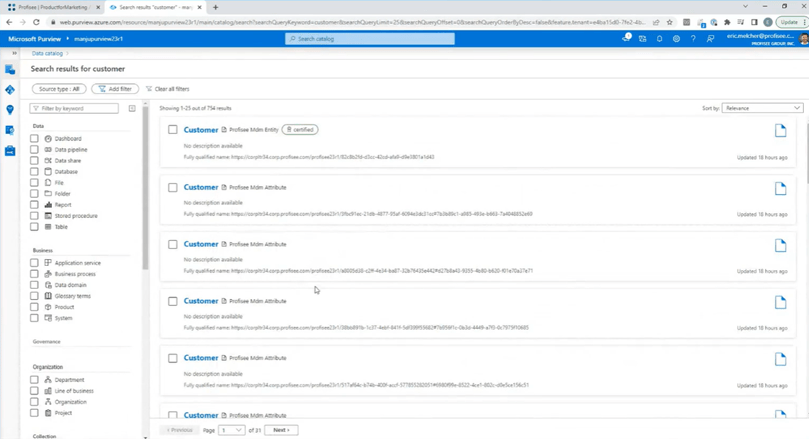Screen dimensions: 809x439
Task: Check the Department filter checkbox
Action: click(34, 380)
